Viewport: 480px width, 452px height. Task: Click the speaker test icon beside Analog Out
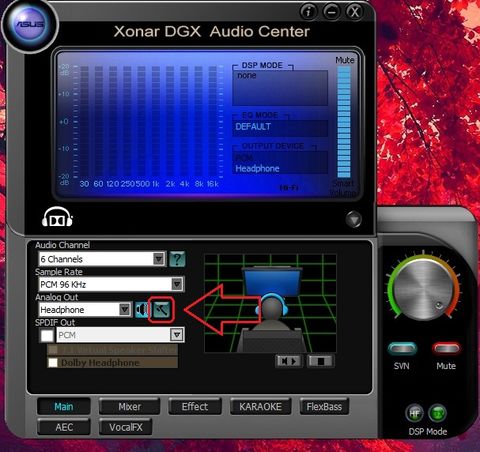point(142,310)
